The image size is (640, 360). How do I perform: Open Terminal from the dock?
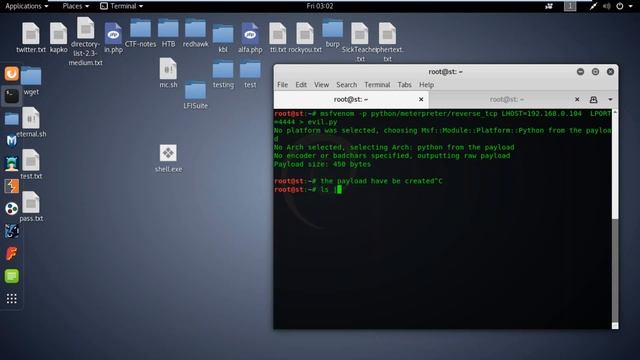point(11,96)
